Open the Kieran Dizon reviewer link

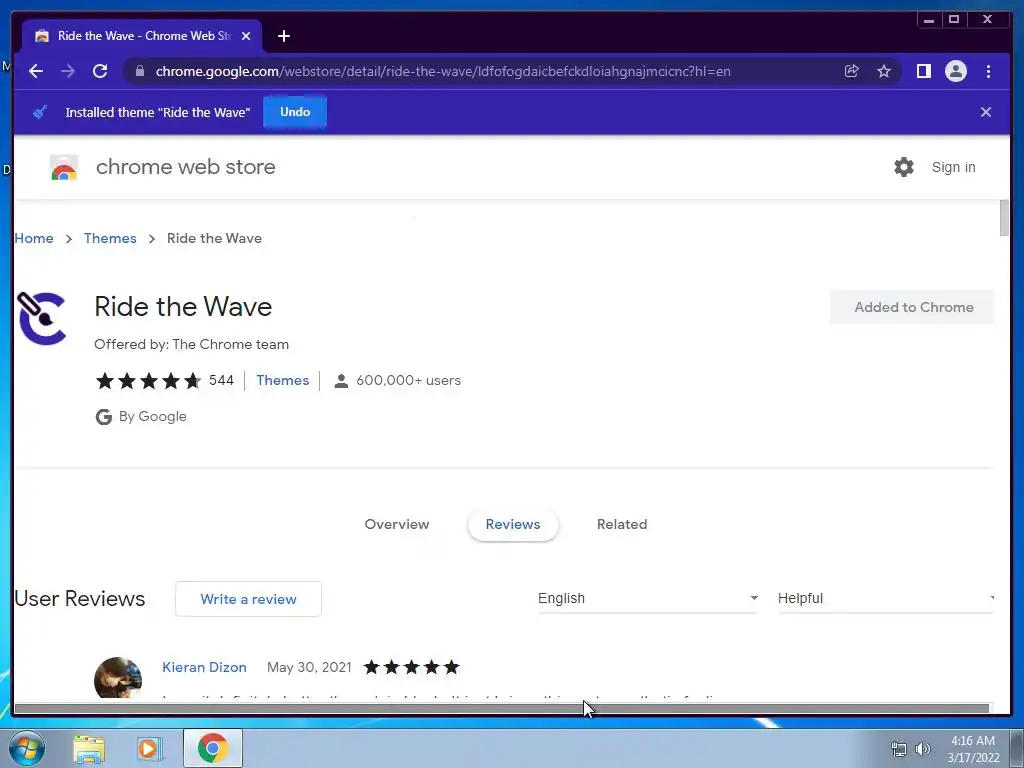coord(204,667)
